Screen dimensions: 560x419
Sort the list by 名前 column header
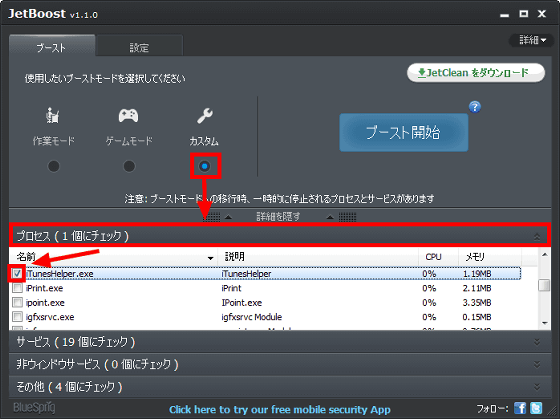click(x=113, y=256)
